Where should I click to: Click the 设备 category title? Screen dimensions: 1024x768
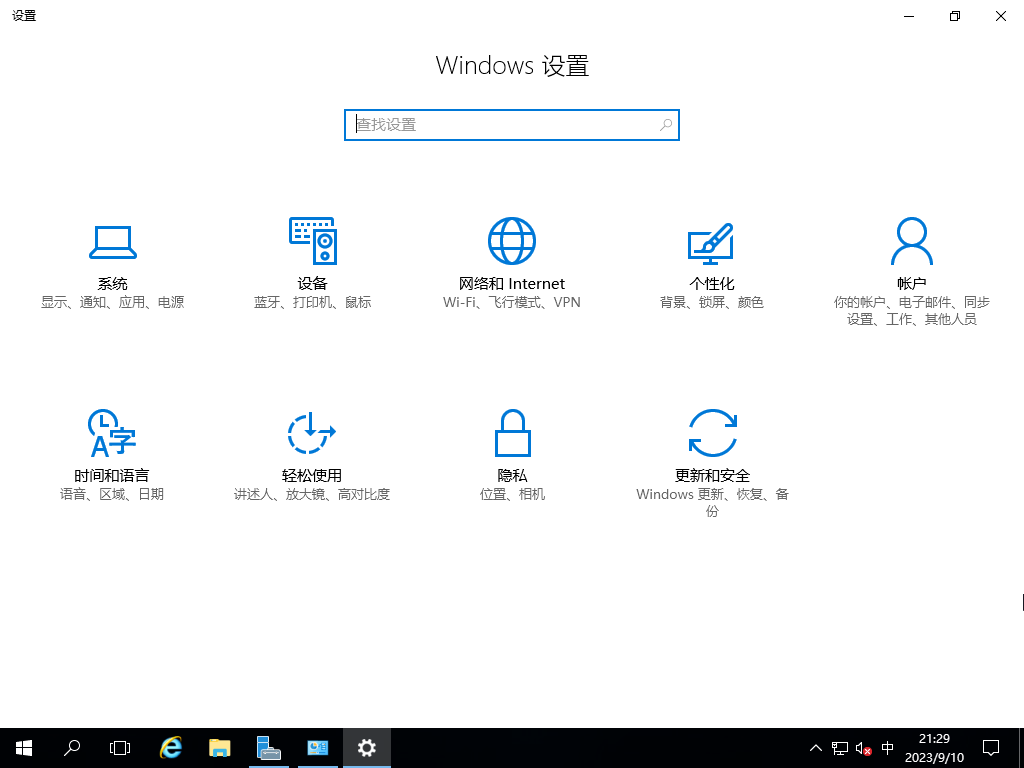click(312, 283)
